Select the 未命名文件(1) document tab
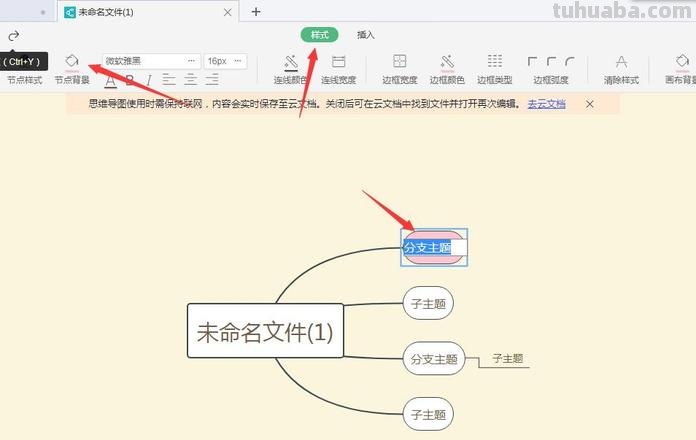 click(148, 12)
